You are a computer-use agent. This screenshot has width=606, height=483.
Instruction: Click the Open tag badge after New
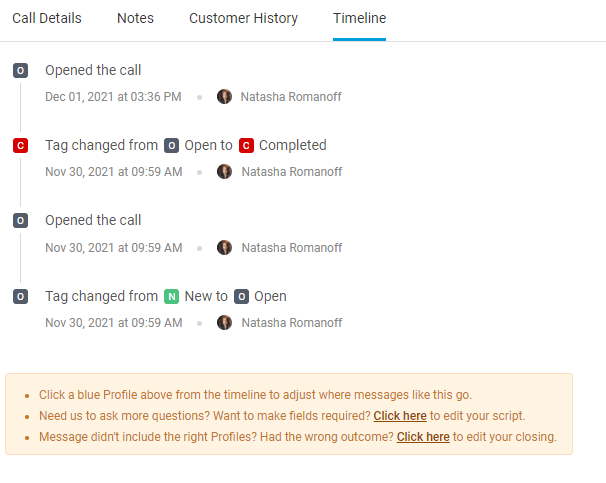click(241, 296)
